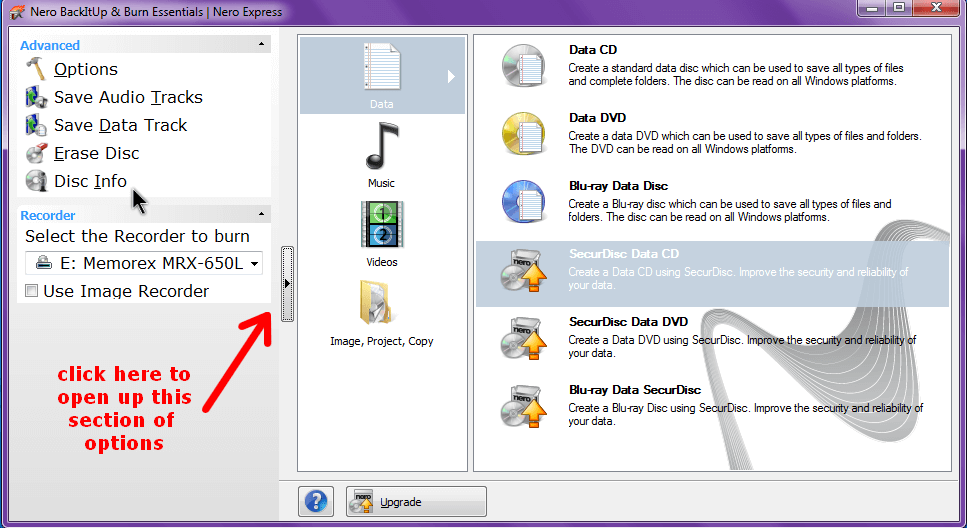Viewport: 967px width, 528px height.
Task: Click the Image, Project, Copy label
Action: point(382,341)
